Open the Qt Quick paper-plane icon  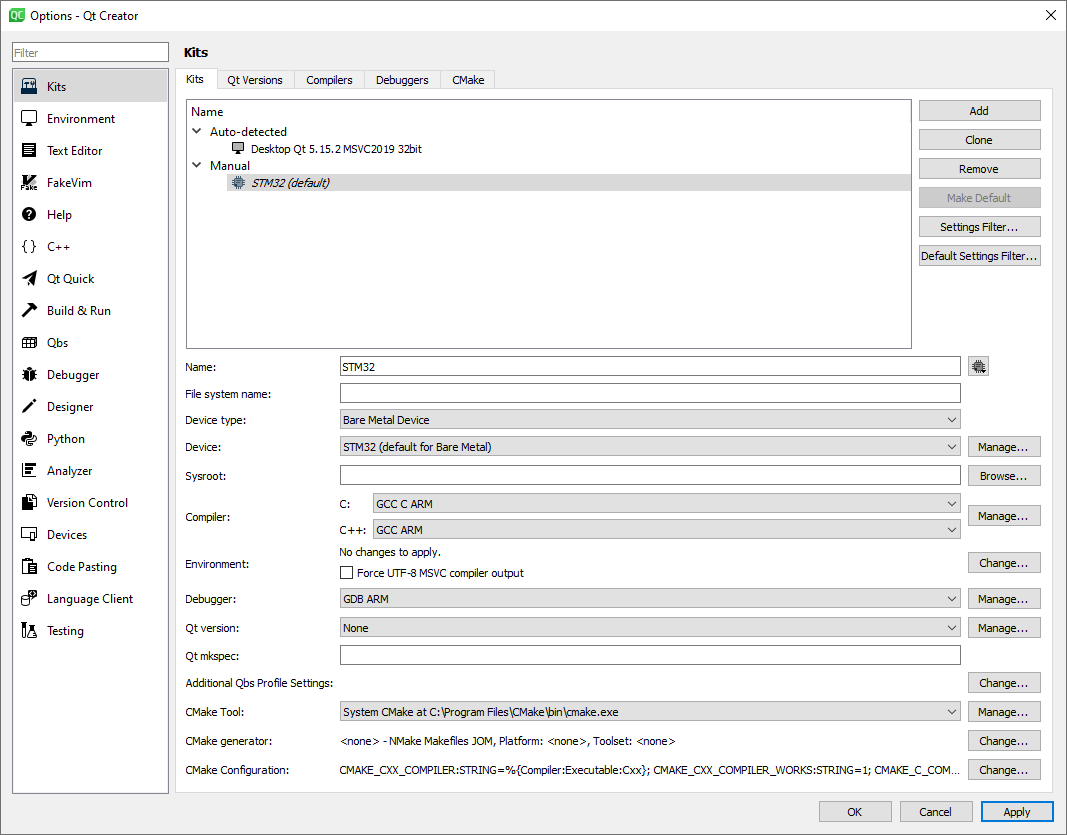(29, 279)
